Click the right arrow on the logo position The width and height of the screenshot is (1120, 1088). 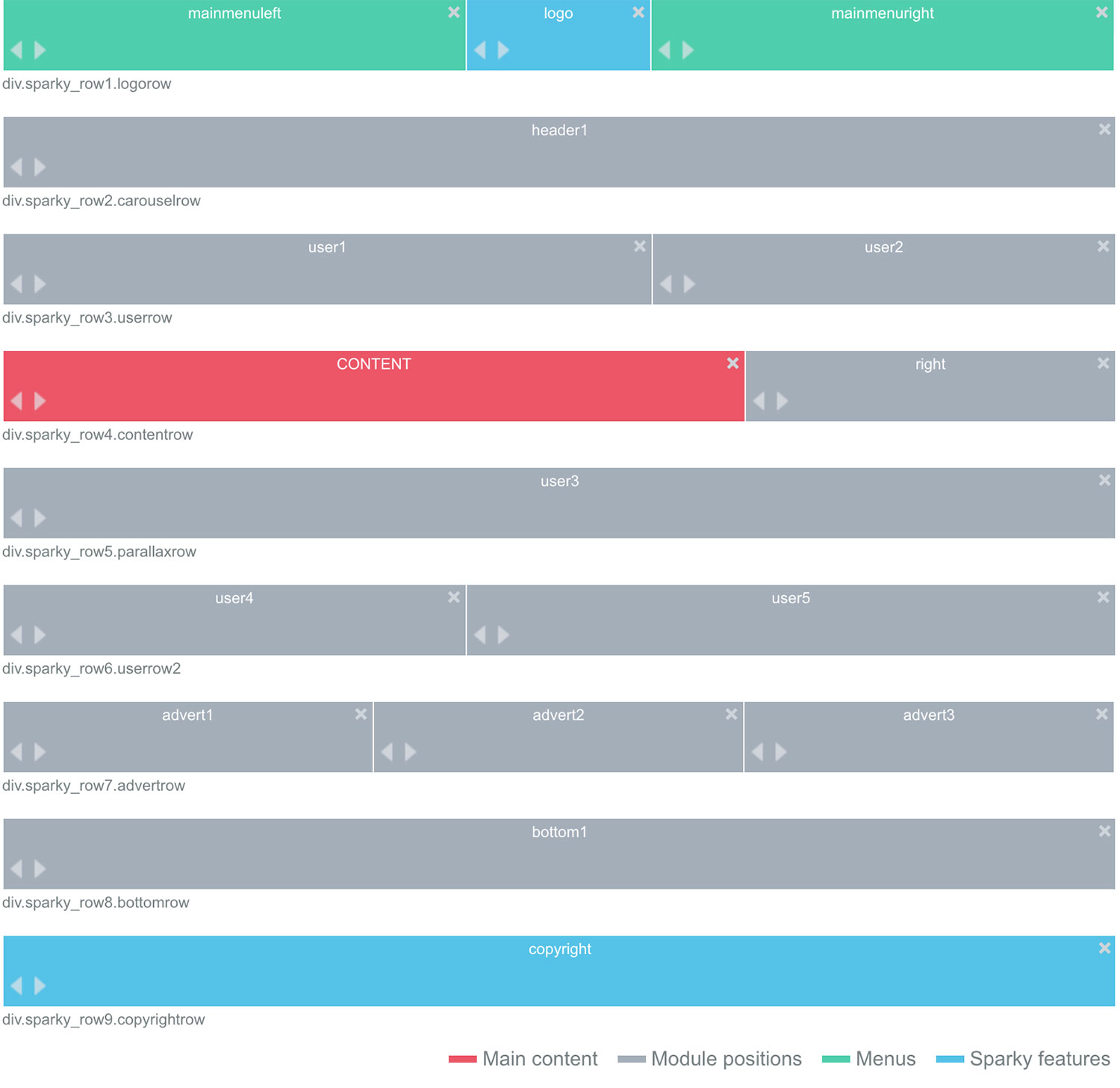pyautogui.click(x=503, y=50)
